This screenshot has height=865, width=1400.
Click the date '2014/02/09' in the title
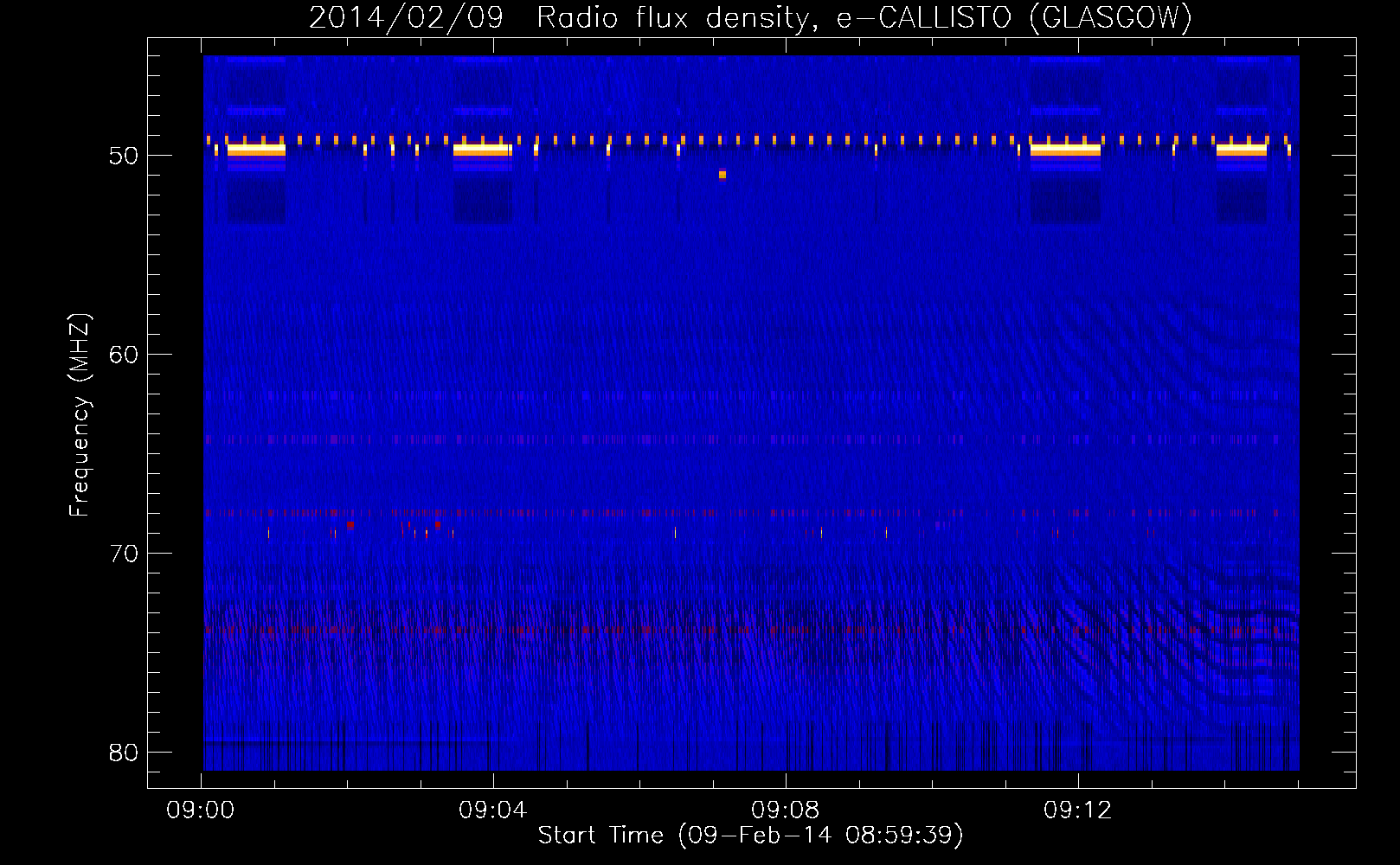tap(406, 17)
